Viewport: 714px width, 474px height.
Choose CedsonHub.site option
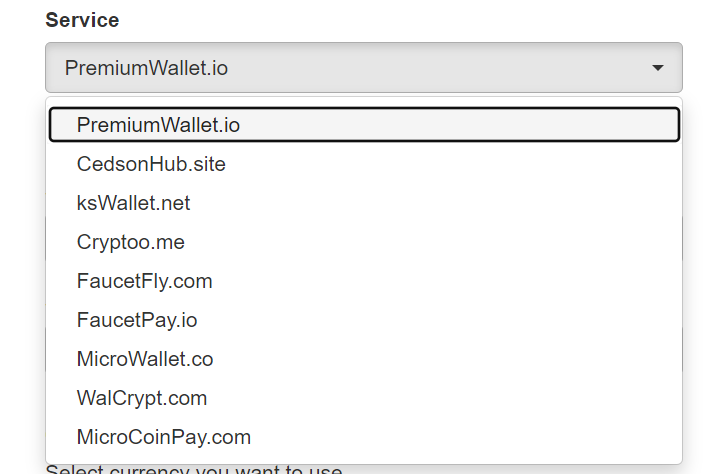click(x=151, y=164)
